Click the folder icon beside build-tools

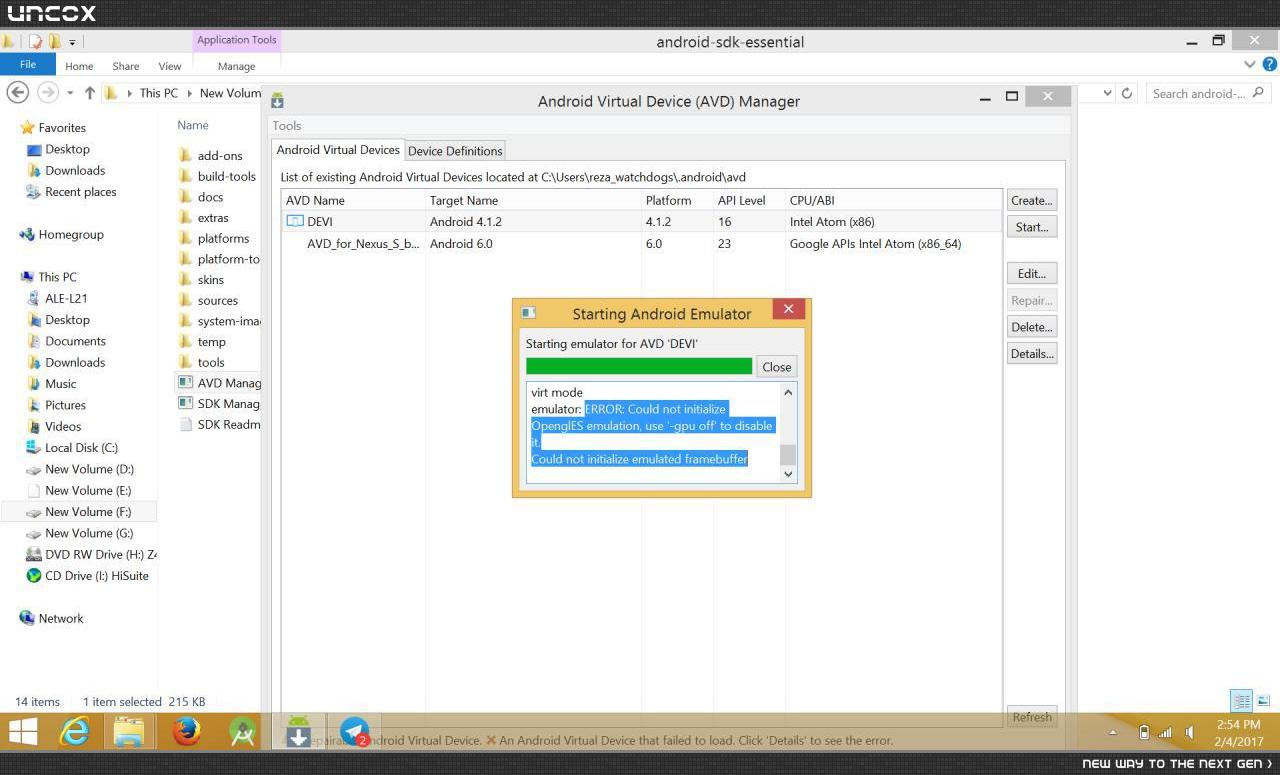(x=185, y=176)
